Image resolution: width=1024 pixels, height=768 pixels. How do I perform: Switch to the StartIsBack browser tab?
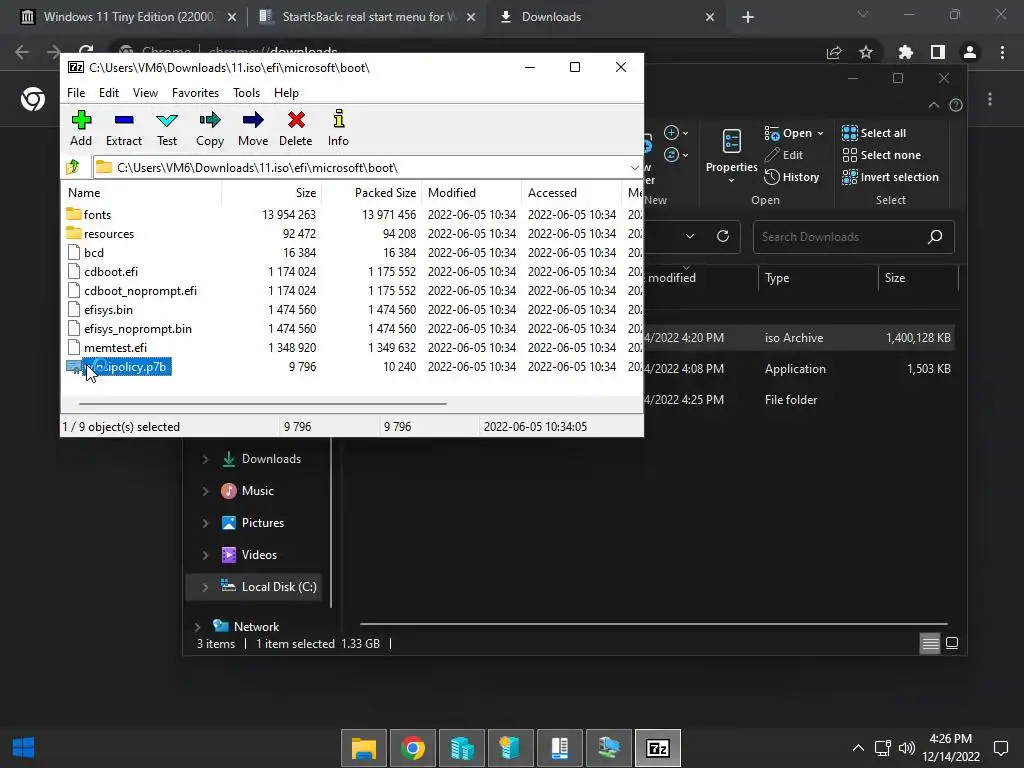(x=367, y=17)
